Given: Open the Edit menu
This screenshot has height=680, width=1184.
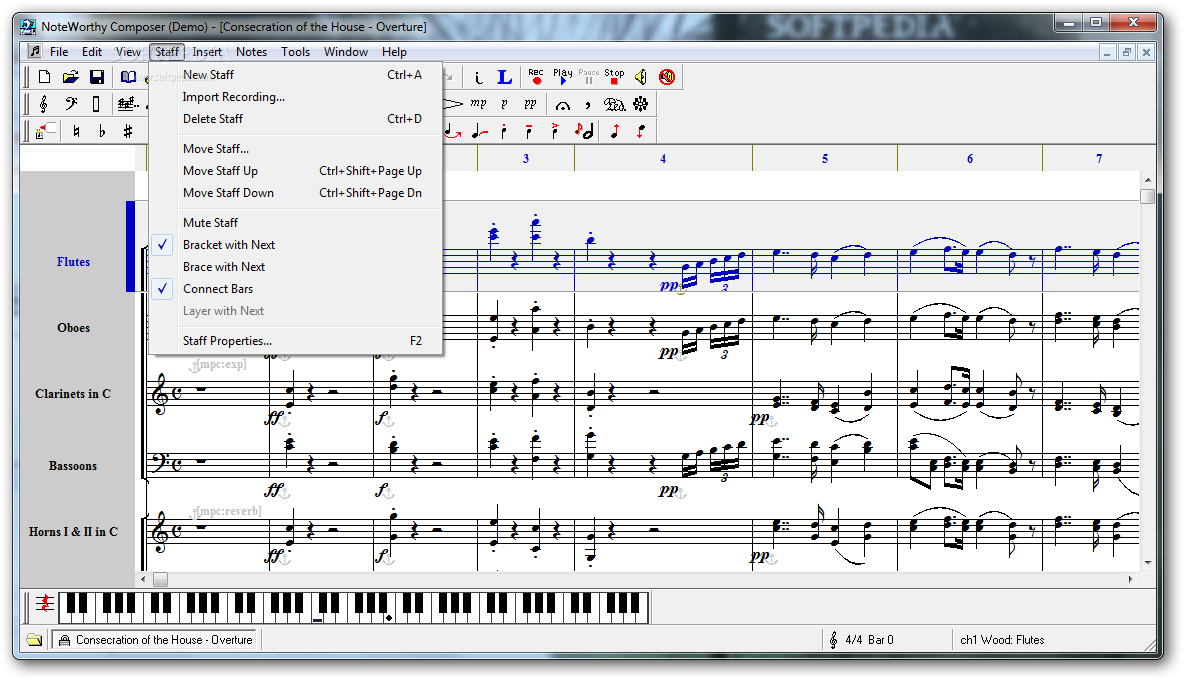Looking at the screenshot, I should [92, 52].
